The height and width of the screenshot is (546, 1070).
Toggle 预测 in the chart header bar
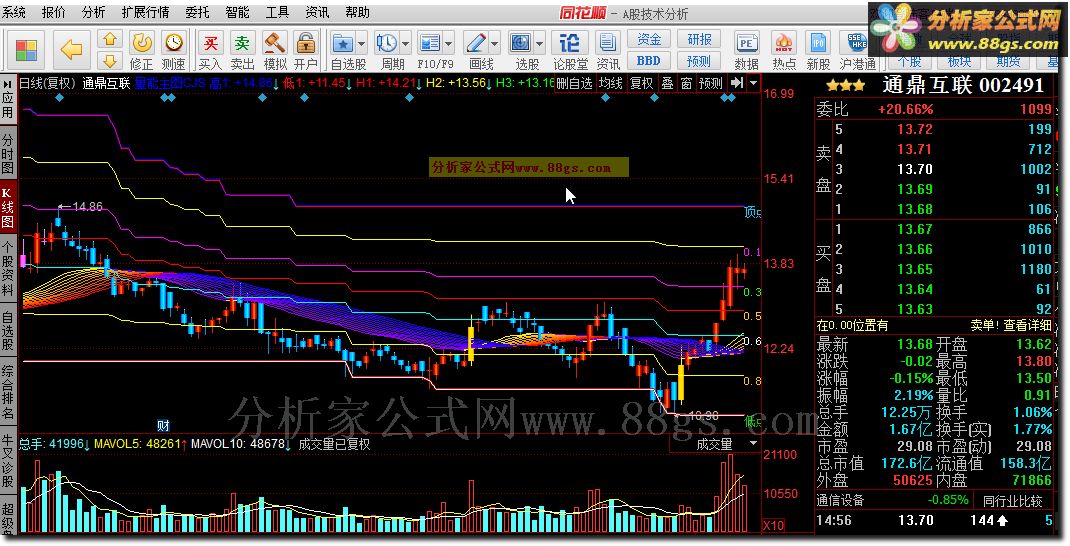coord(711,83)
